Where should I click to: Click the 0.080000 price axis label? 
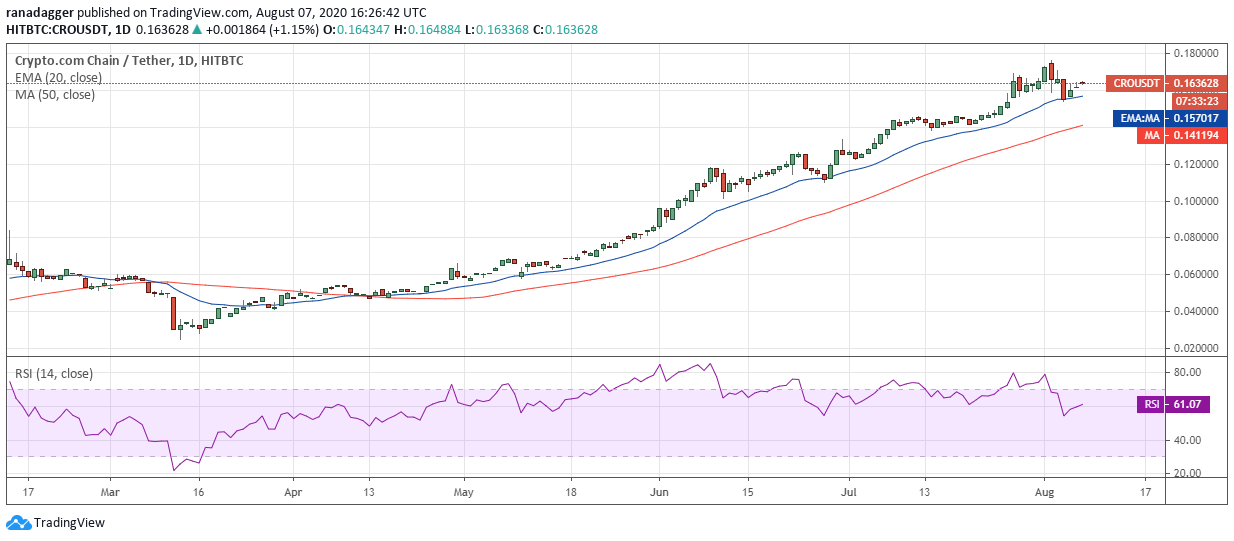pyautogui.click(x=1196, y=238)
